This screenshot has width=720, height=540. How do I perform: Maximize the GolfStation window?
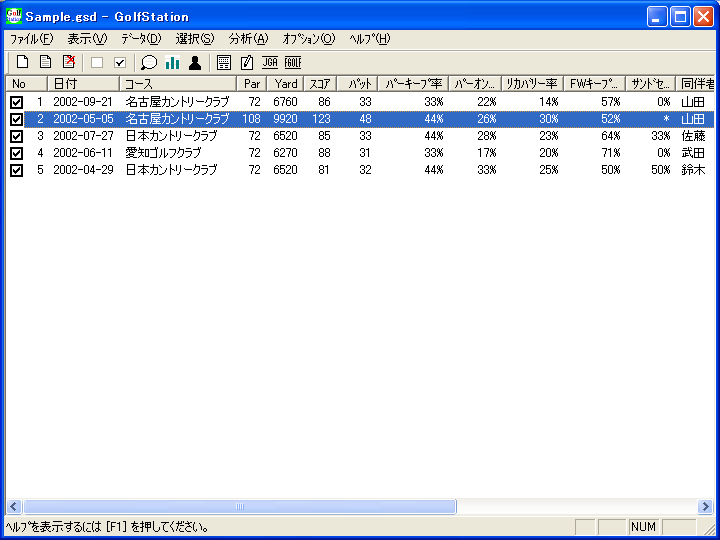(681, 17)
